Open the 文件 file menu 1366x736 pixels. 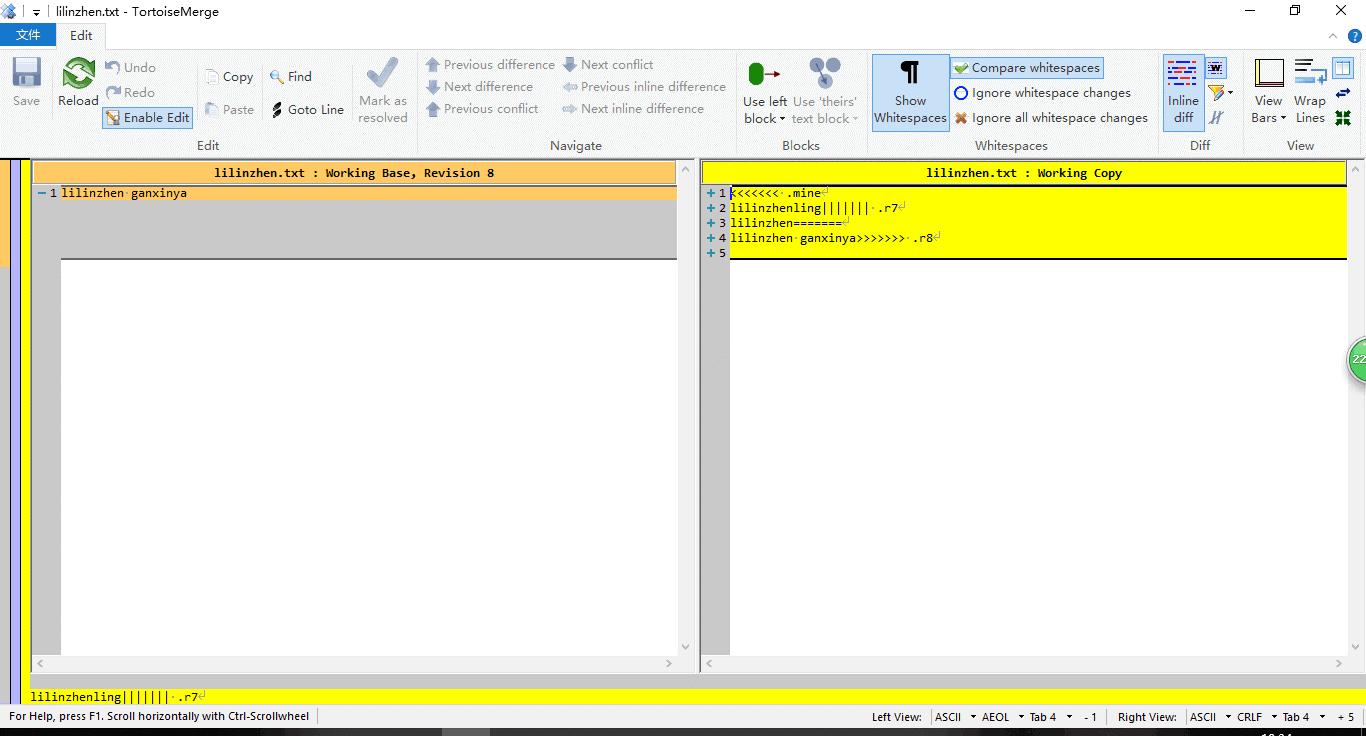(29, 35)
